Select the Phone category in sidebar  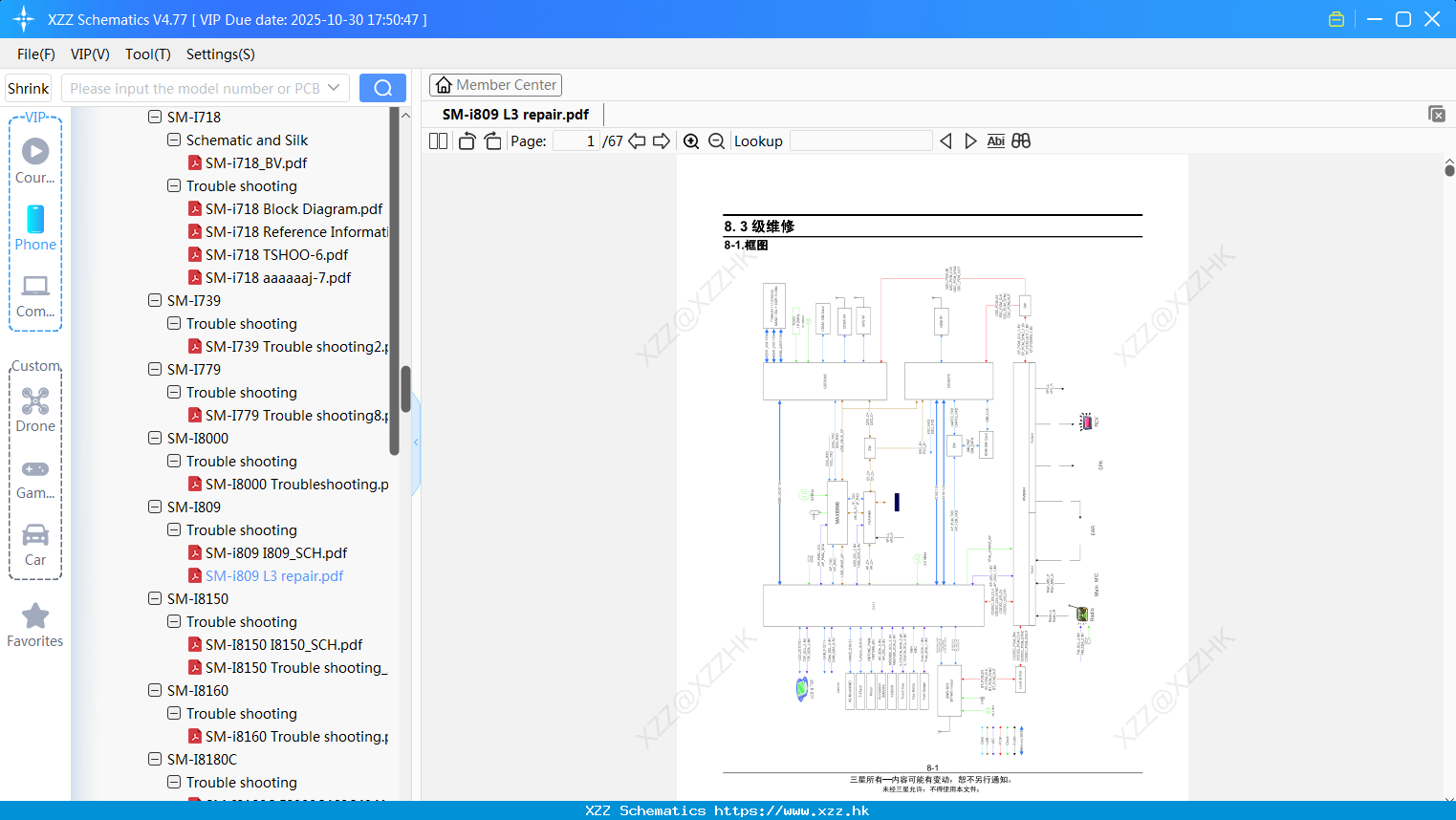coord(35,228)
